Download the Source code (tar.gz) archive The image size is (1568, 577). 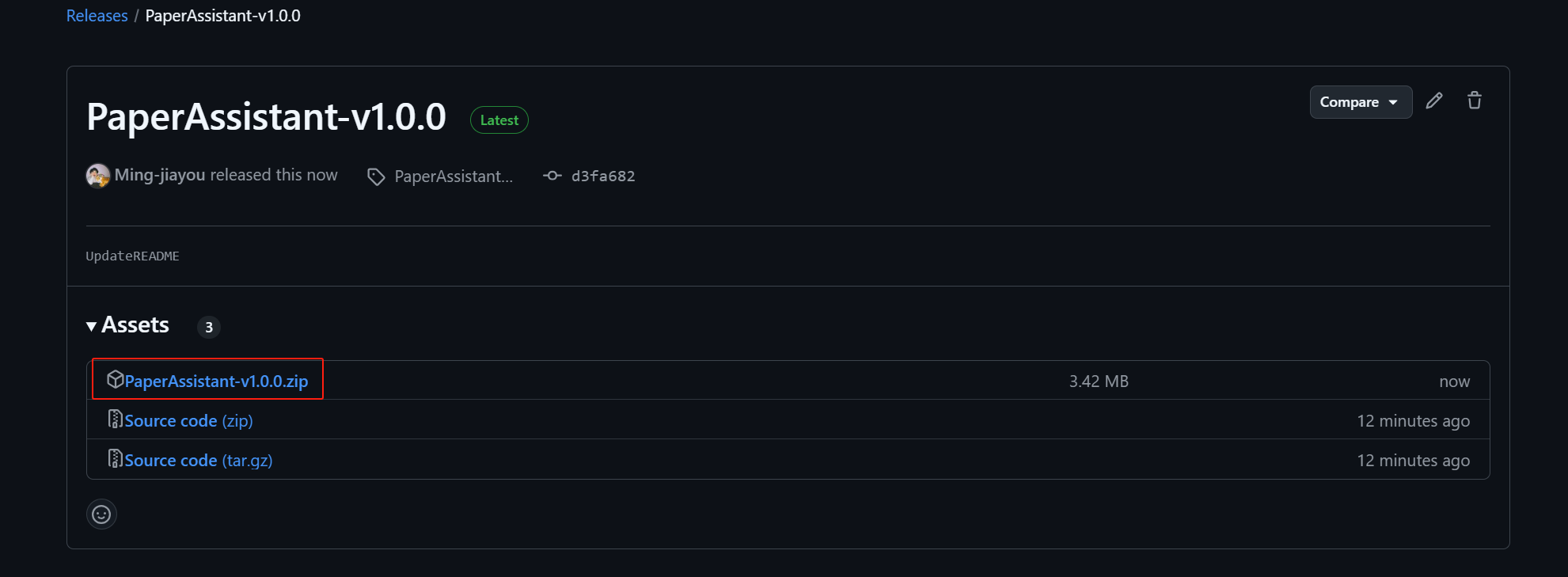pyautogui.click(x=190, y=460)
